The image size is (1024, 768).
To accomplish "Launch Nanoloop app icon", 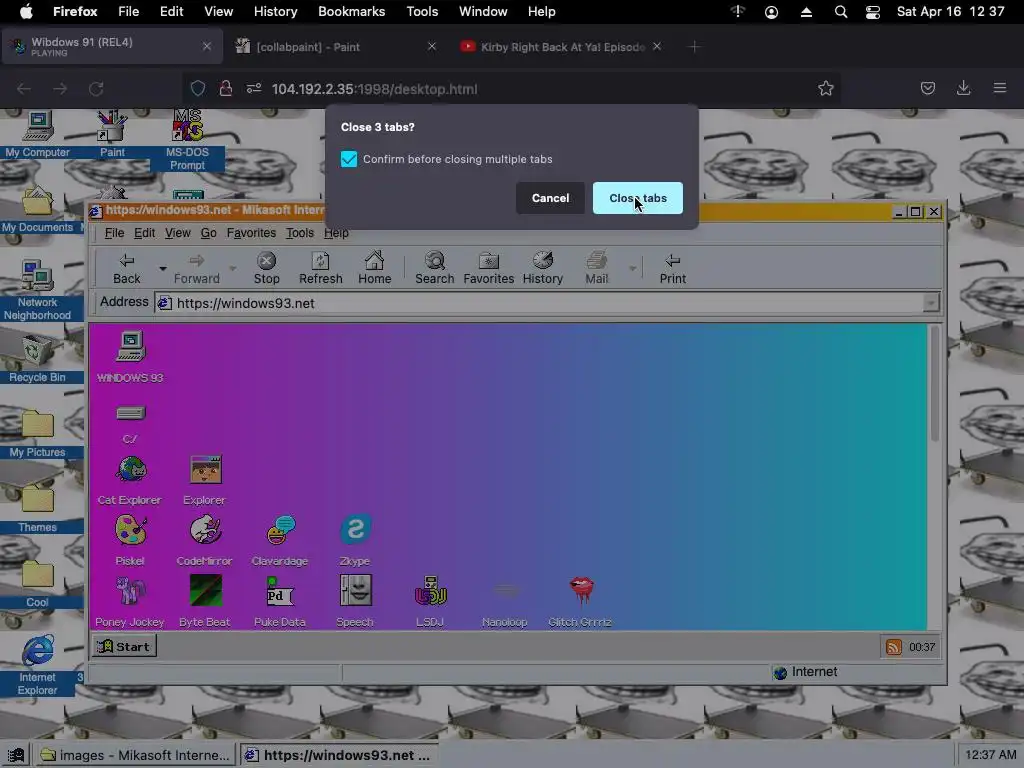I will pos(504,601).
